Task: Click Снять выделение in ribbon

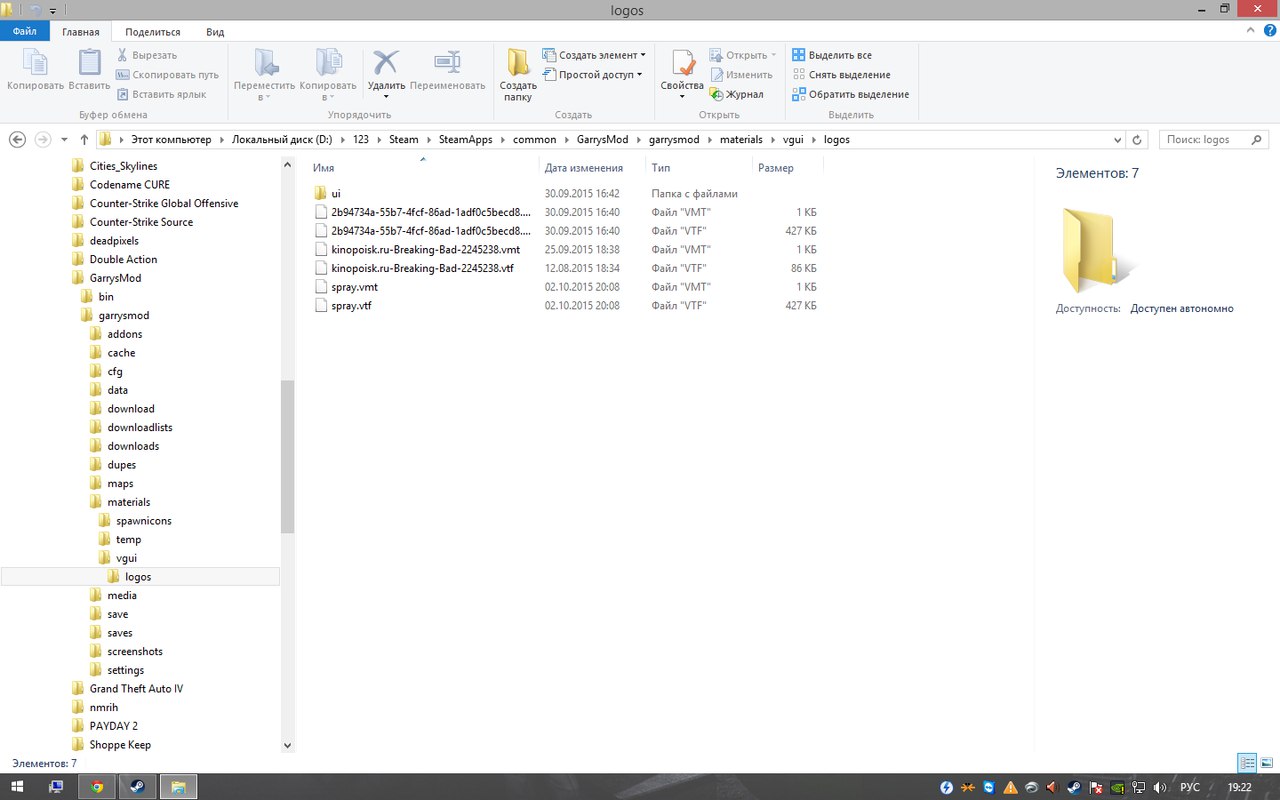Action: pos(841,75)
